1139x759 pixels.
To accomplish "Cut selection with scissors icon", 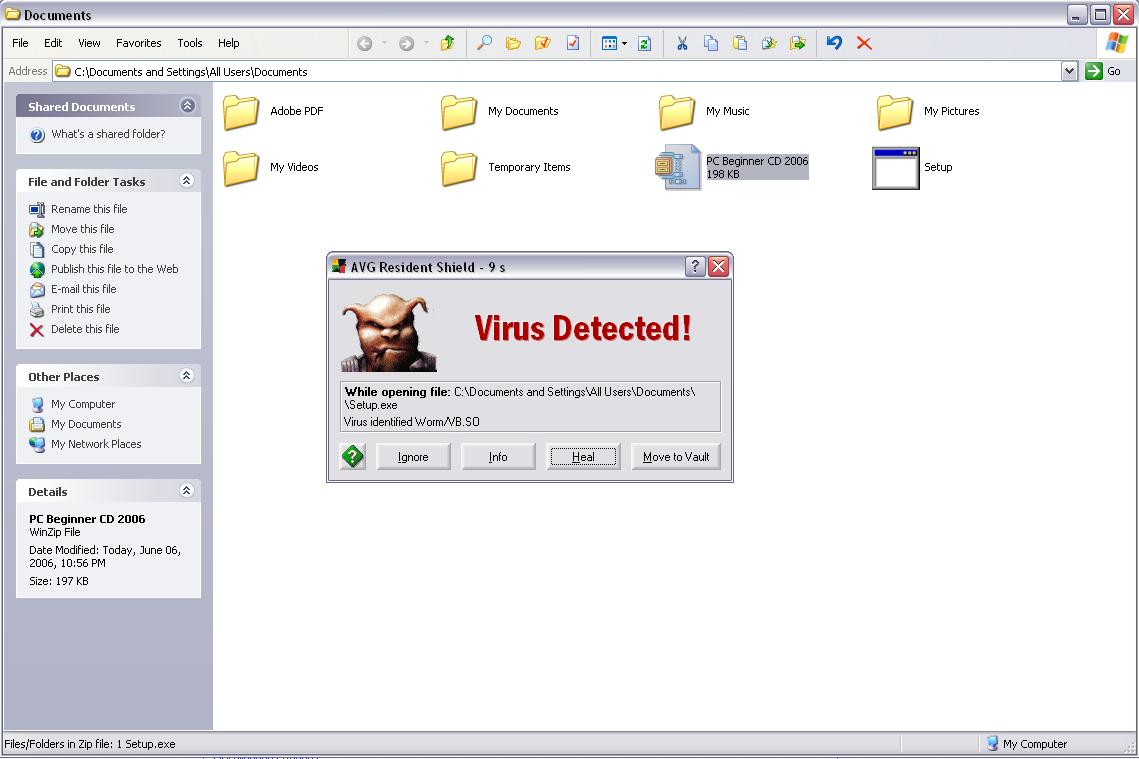I will tap(681, 44).
